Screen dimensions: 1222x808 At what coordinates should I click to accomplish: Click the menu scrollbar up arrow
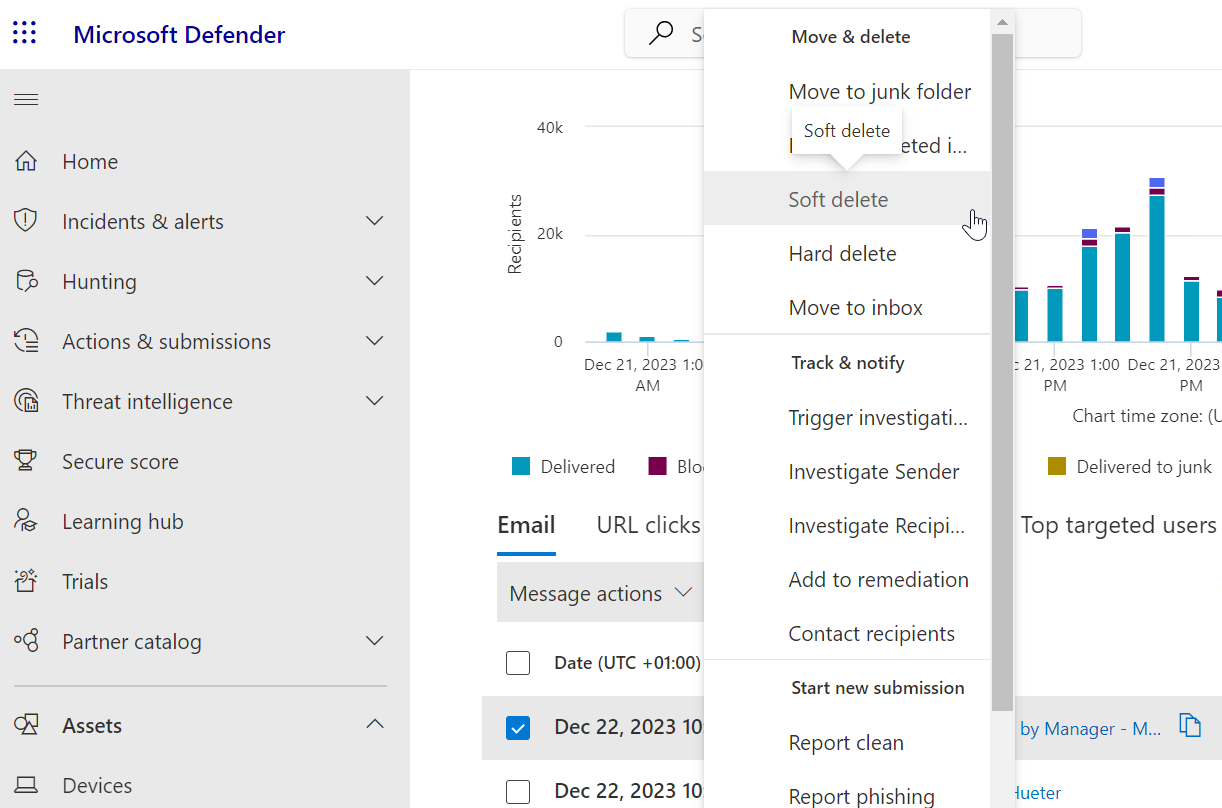(x=1002, y=22)
